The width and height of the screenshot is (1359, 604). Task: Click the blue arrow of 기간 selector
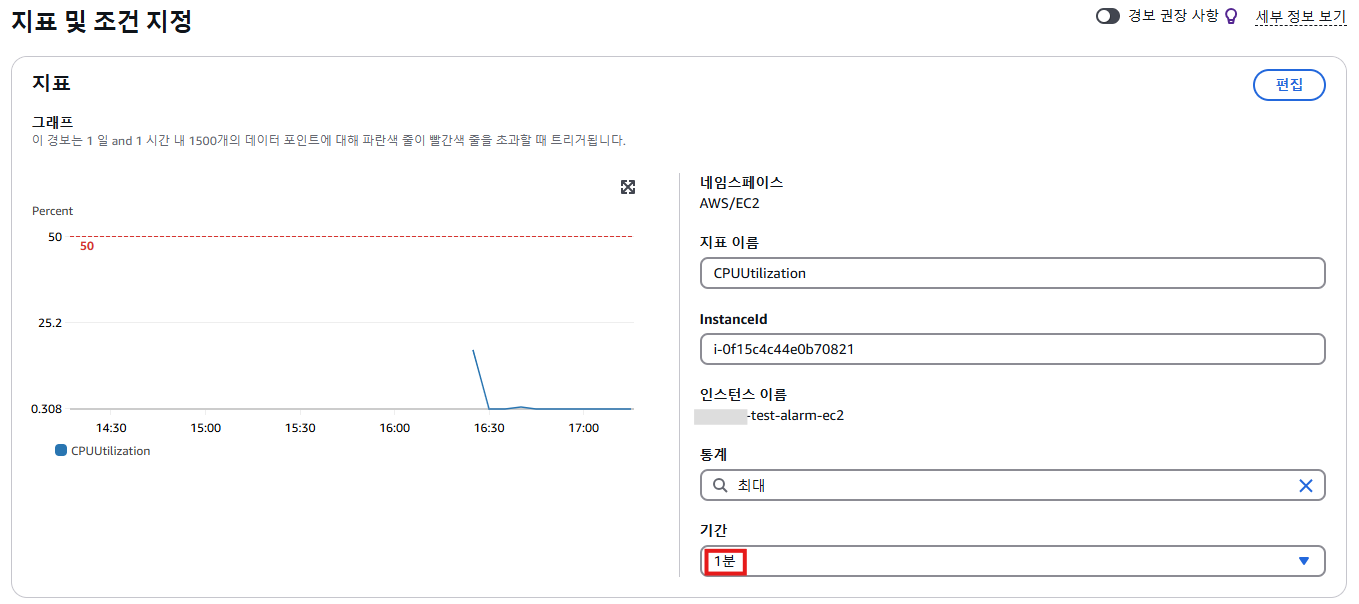pyautogui.click(x=1303, y=561)
